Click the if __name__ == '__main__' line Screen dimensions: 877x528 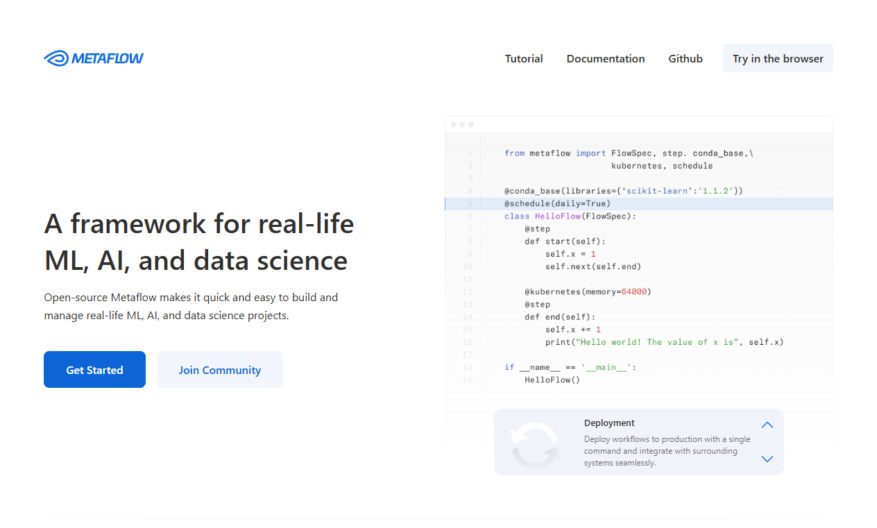click(x=570, y=367)
